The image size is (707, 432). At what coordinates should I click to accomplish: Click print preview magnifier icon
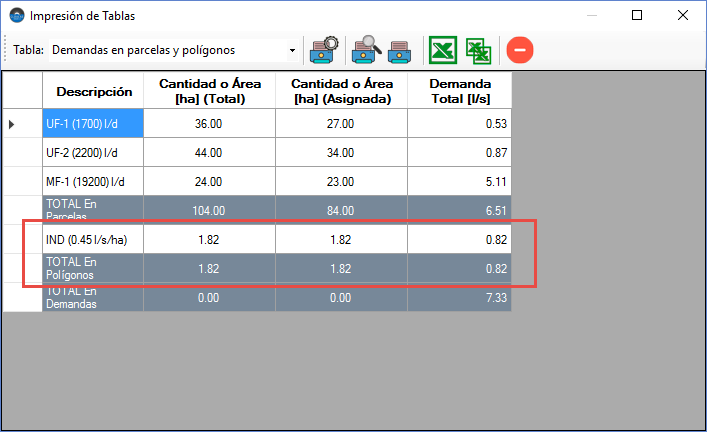367,49
